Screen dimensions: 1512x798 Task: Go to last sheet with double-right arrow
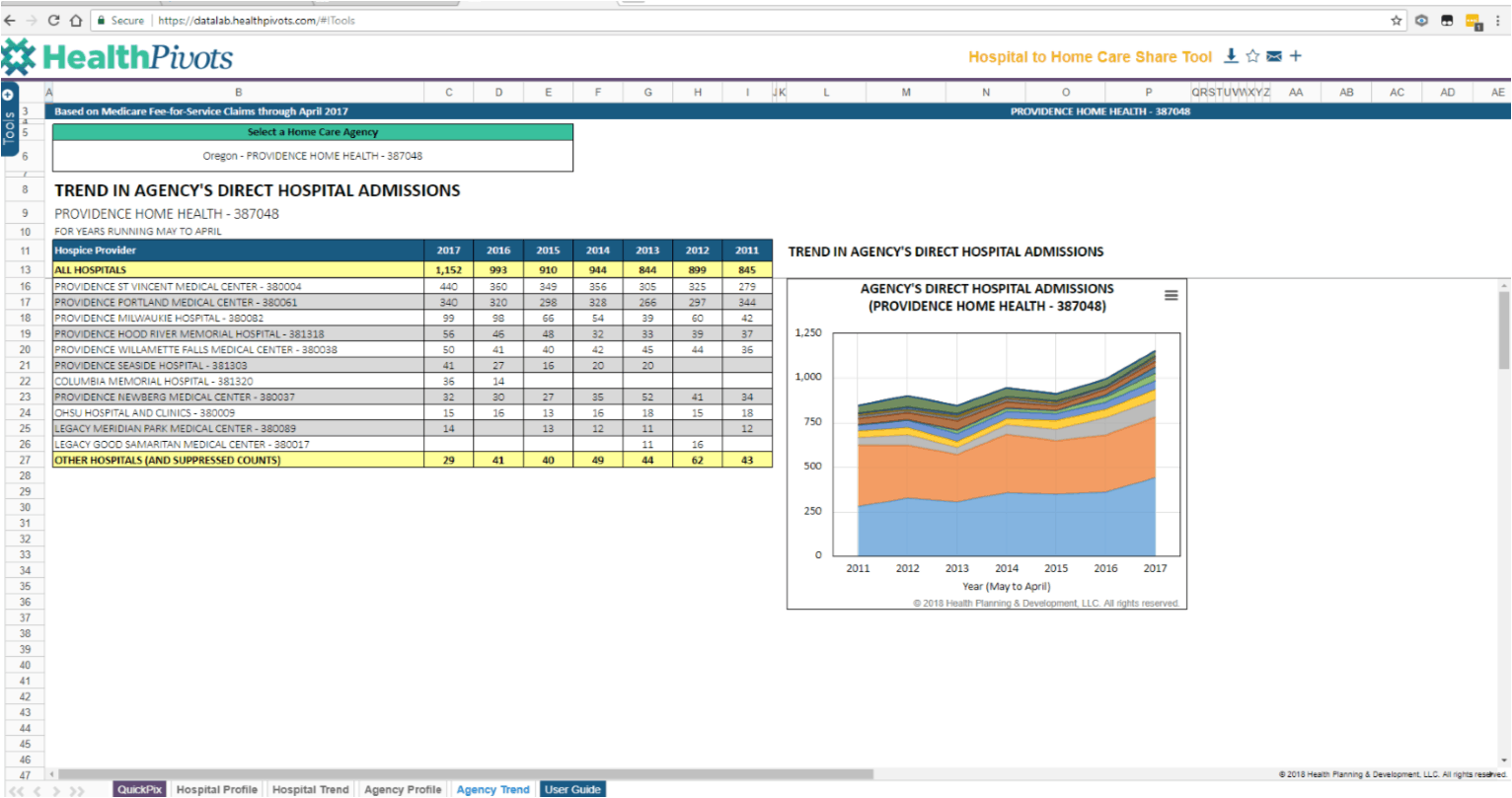(76, 790)
